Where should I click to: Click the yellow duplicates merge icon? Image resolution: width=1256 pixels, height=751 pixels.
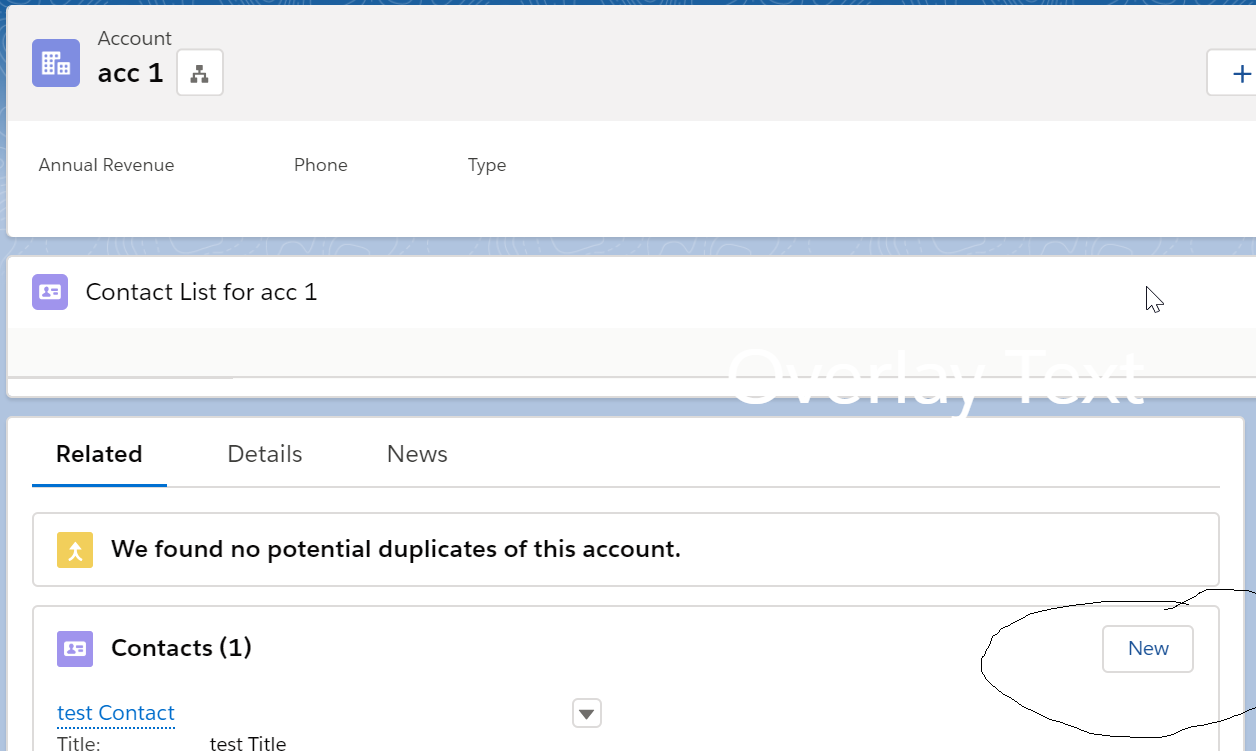pos(75,549)
